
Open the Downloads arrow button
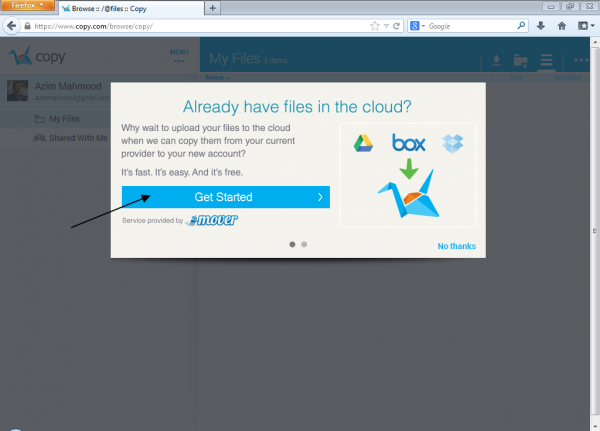point(540,26)
